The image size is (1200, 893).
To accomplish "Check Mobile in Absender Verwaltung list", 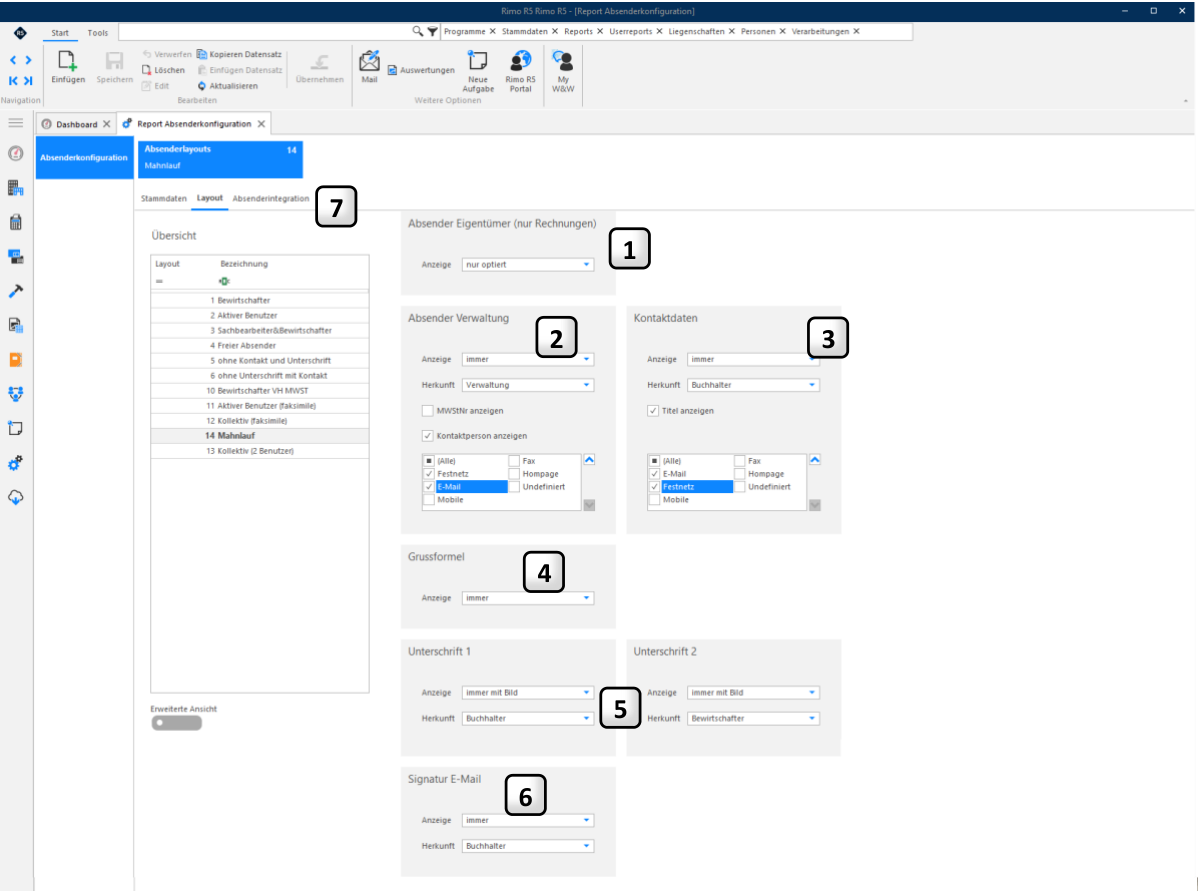I will (428, 499).
